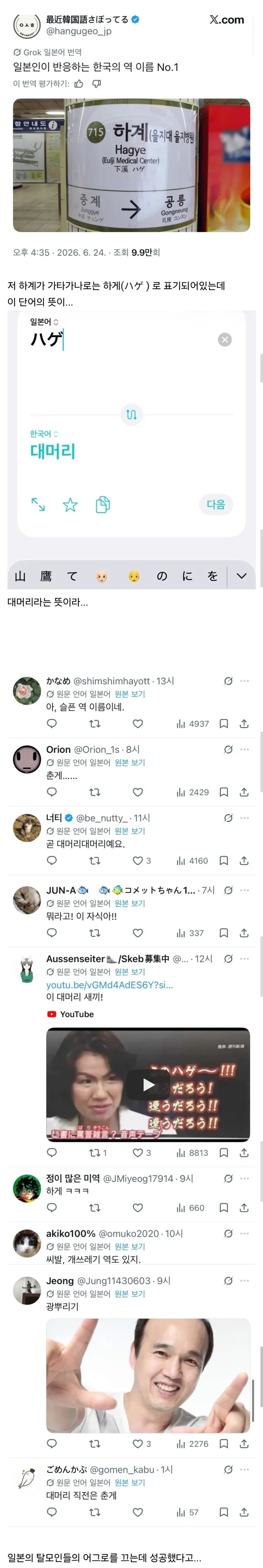The height and width of the screenshot is (1568, 263).
Task: Open the 한국어 target language selector
Action: coord(44,434)
